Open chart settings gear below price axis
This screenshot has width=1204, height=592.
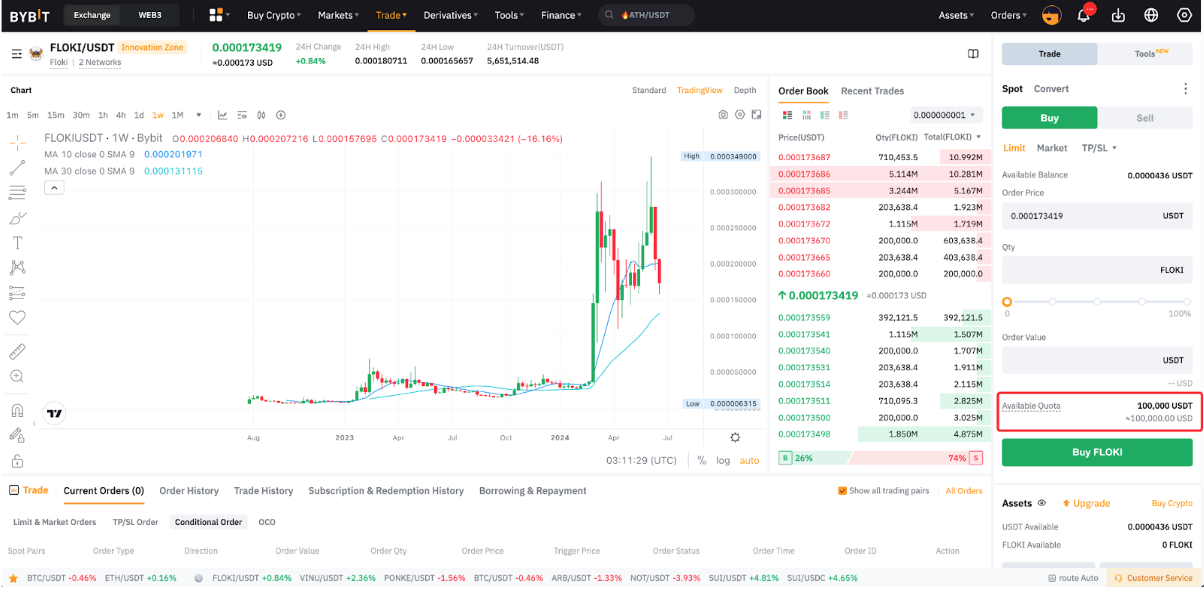(x=735, y=437)
